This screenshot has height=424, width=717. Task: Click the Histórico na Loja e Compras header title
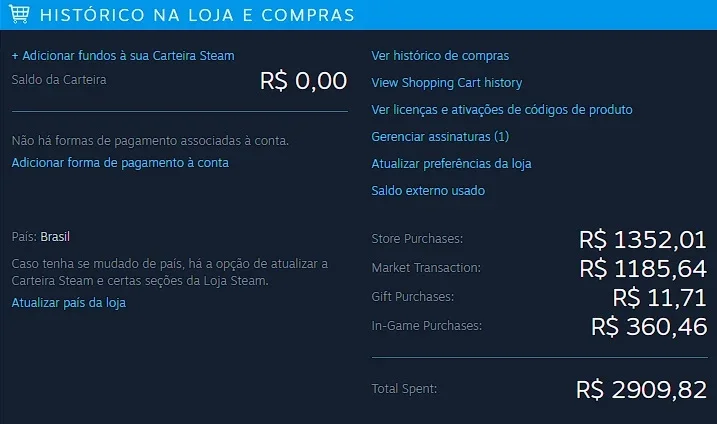pos(197,15)
